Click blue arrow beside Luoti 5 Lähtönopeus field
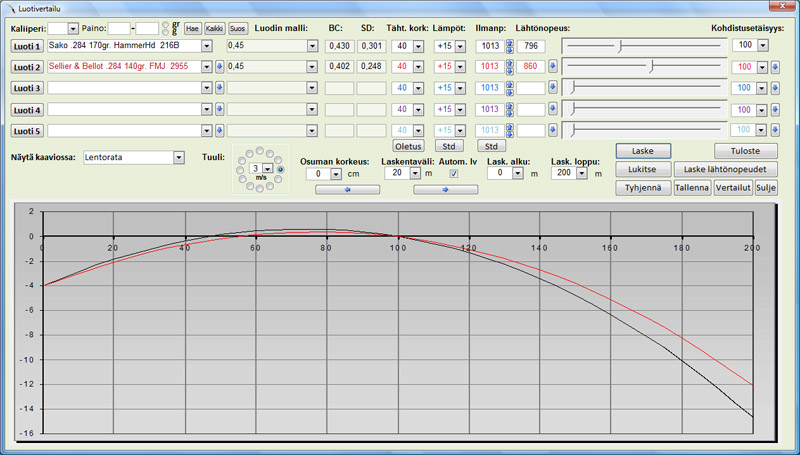800x455 pixels. pyautogui.click(x=553, y=130)
